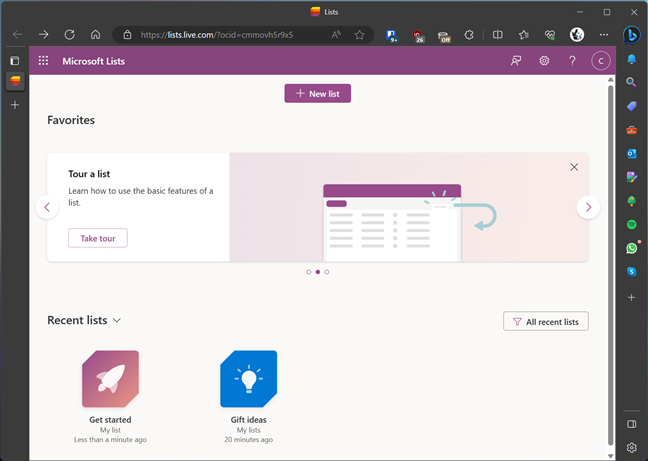Viewport: 648px width, 461px height.
Task: Click the browser Forward arrow
Action: coord(43,35)
